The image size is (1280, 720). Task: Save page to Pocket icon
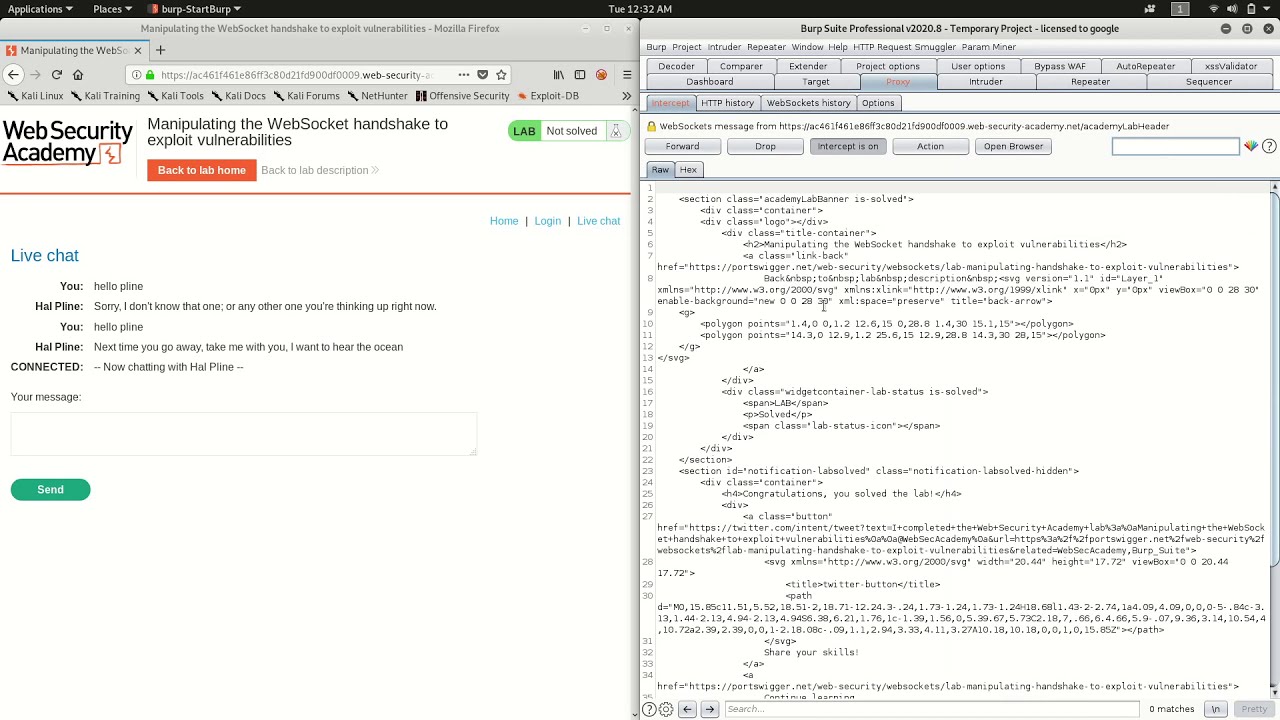(x=483, y=74)
